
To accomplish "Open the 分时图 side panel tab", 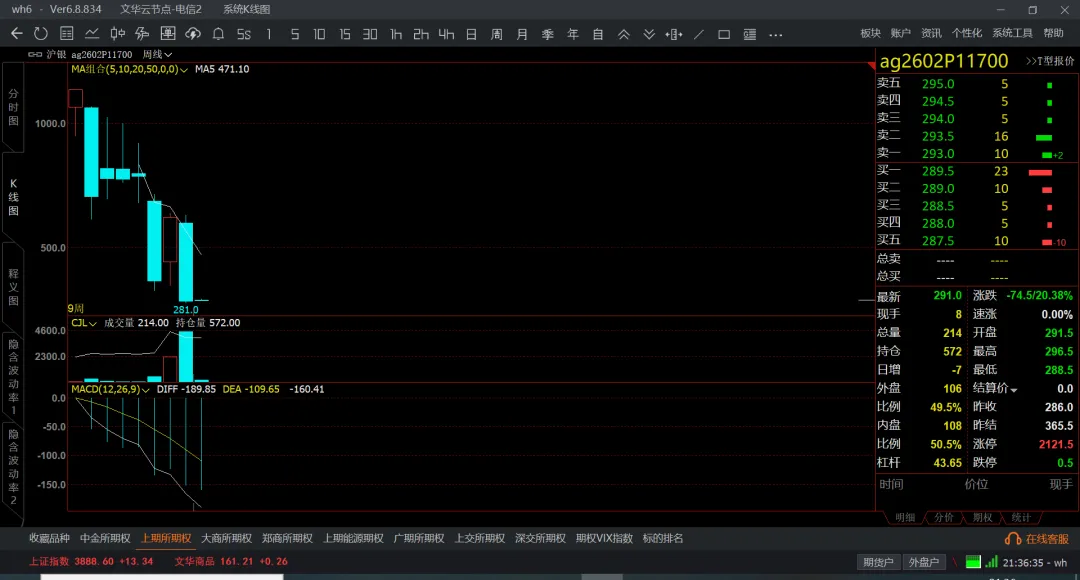I will point(13,106).
